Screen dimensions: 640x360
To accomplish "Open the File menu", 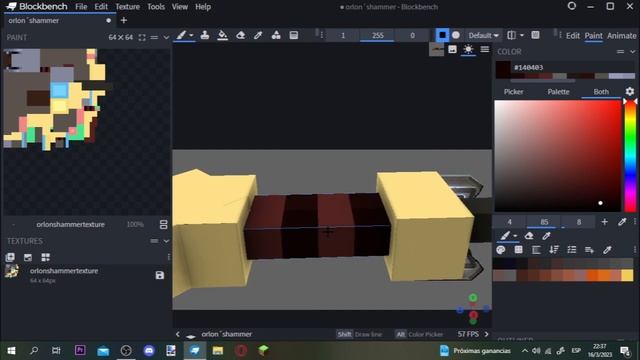I will pyautogui.click(x=81, y=7).
